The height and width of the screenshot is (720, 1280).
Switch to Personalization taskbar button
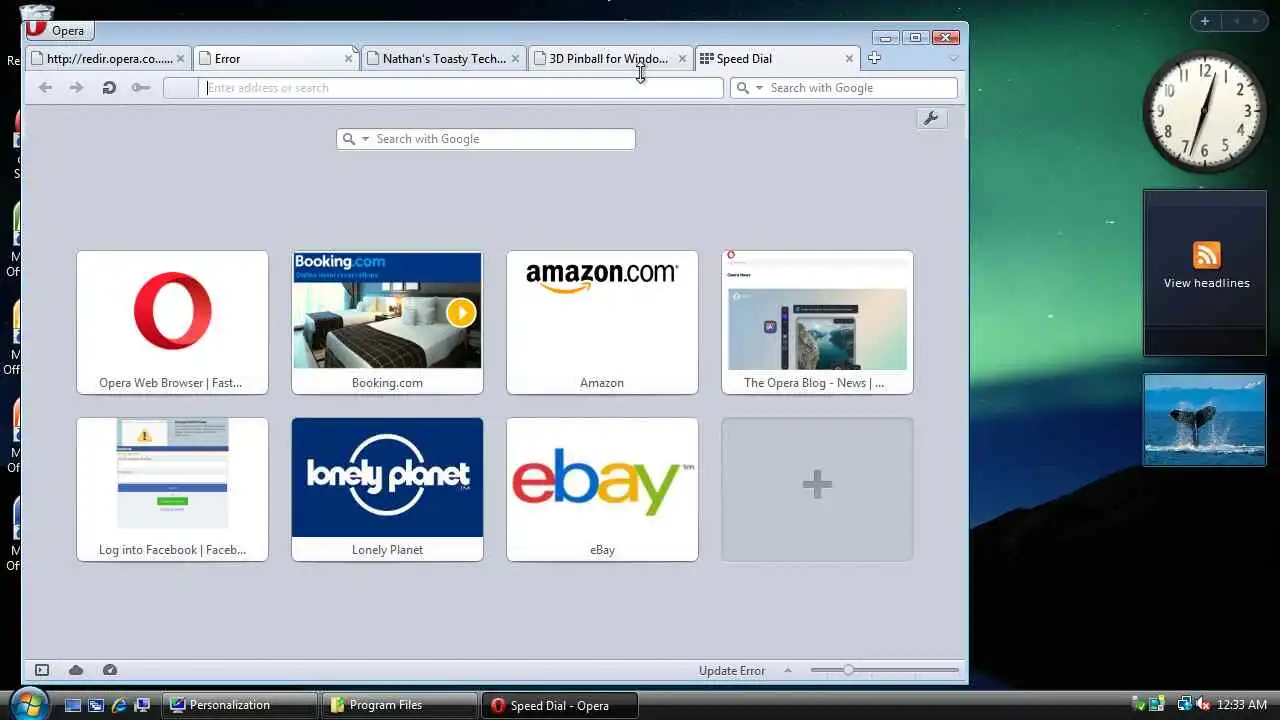click(x=240, y=705)
